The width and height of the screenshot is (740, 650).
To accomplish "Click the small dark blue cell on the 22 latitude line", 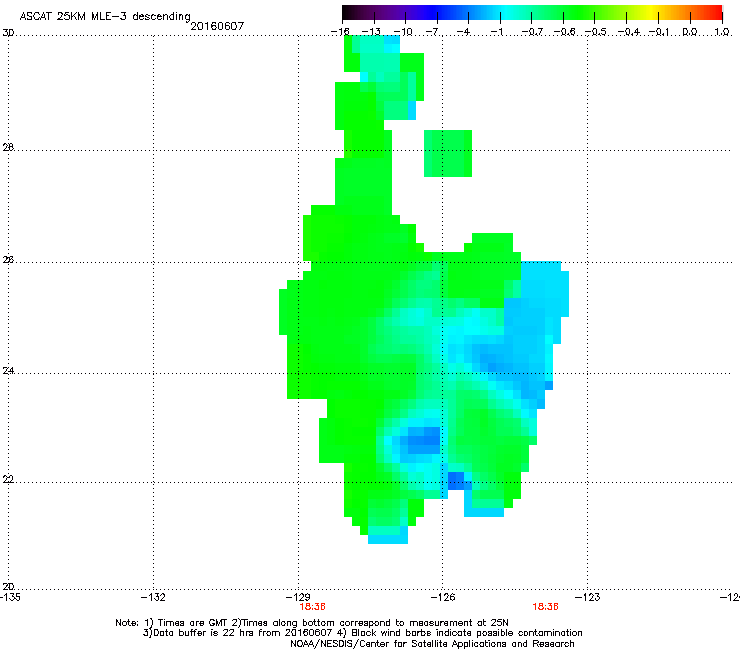I will pyautogui.click(x=456, y=481).
